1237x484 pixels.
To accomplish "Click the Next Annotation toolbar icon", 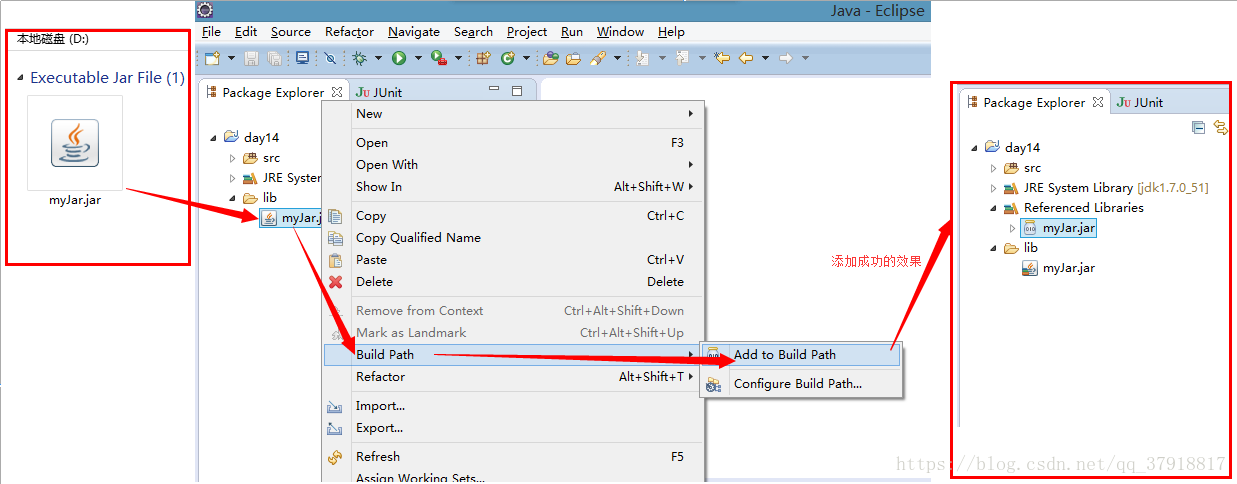I will [641, 58].
